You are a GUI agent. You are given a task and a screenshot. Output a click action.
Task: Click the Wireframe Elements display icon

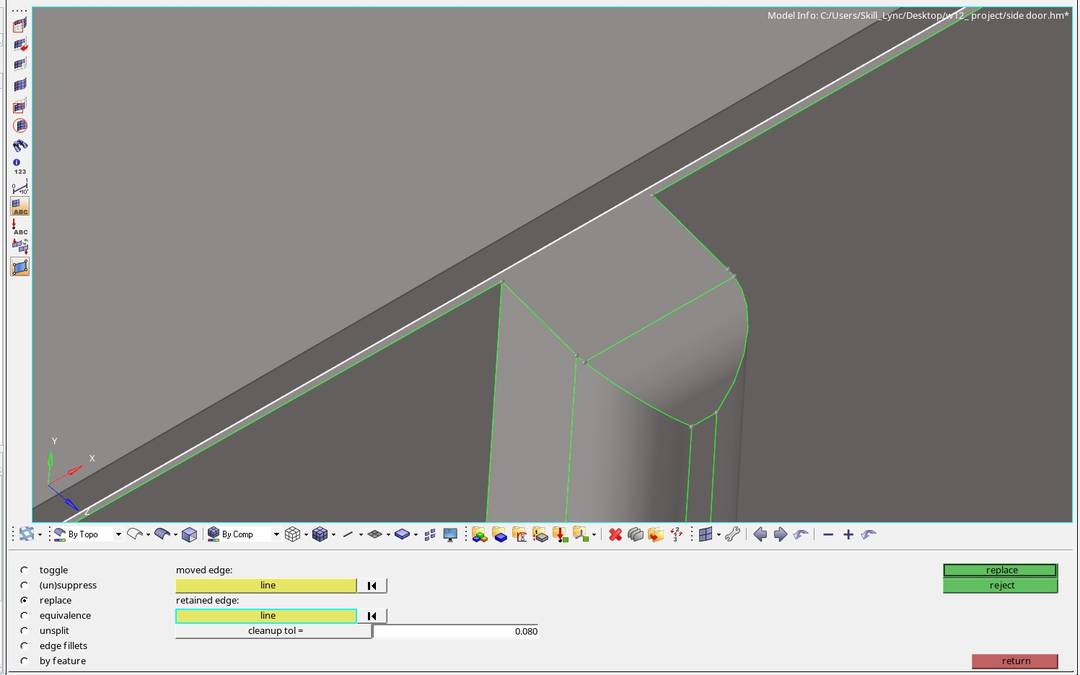(291, 534)
